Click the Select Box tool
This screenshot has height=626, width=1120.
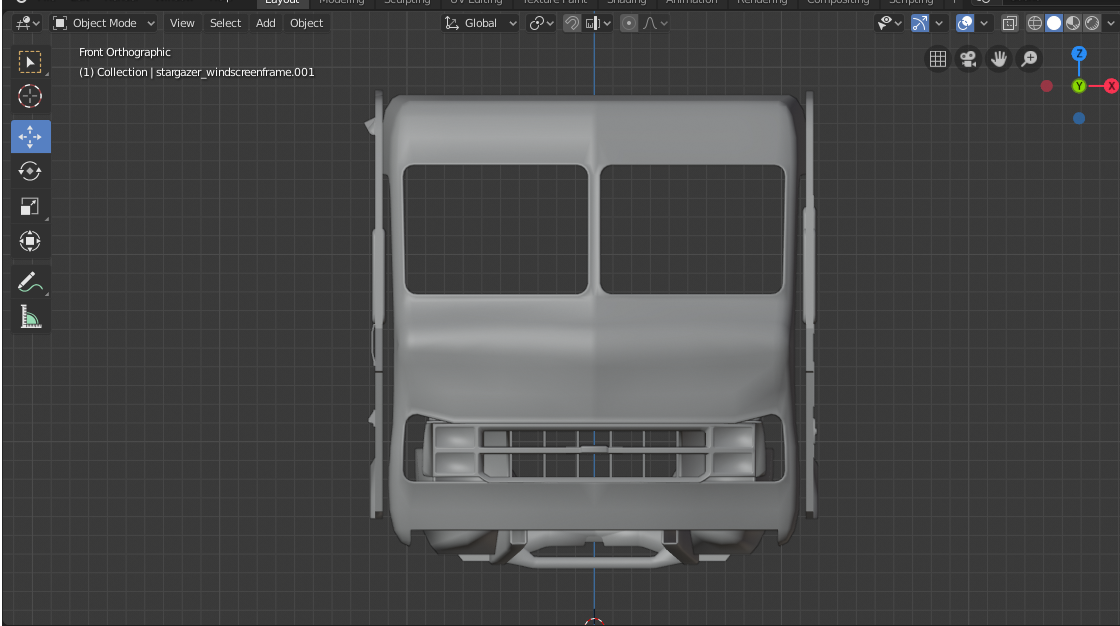[30, 62]
